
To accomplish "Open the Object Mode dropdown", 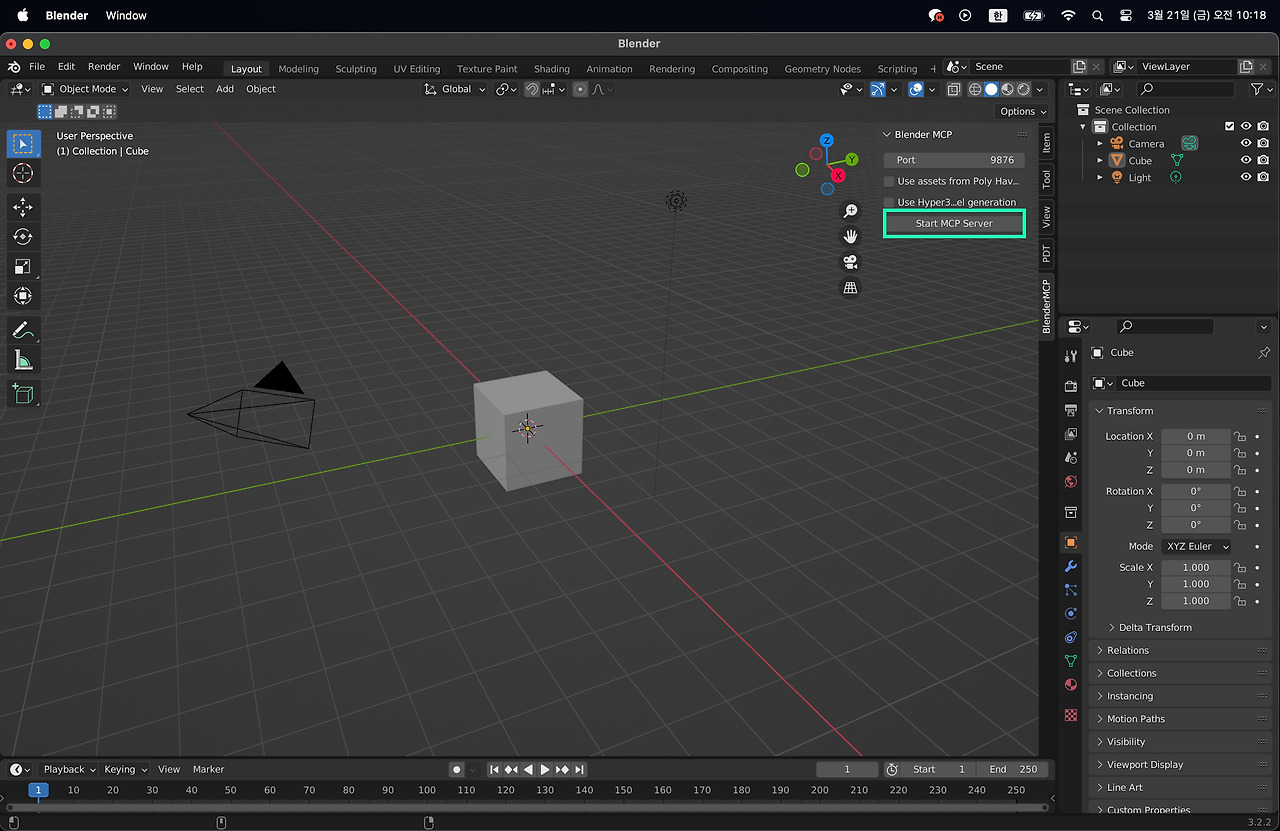I will 86,89.
